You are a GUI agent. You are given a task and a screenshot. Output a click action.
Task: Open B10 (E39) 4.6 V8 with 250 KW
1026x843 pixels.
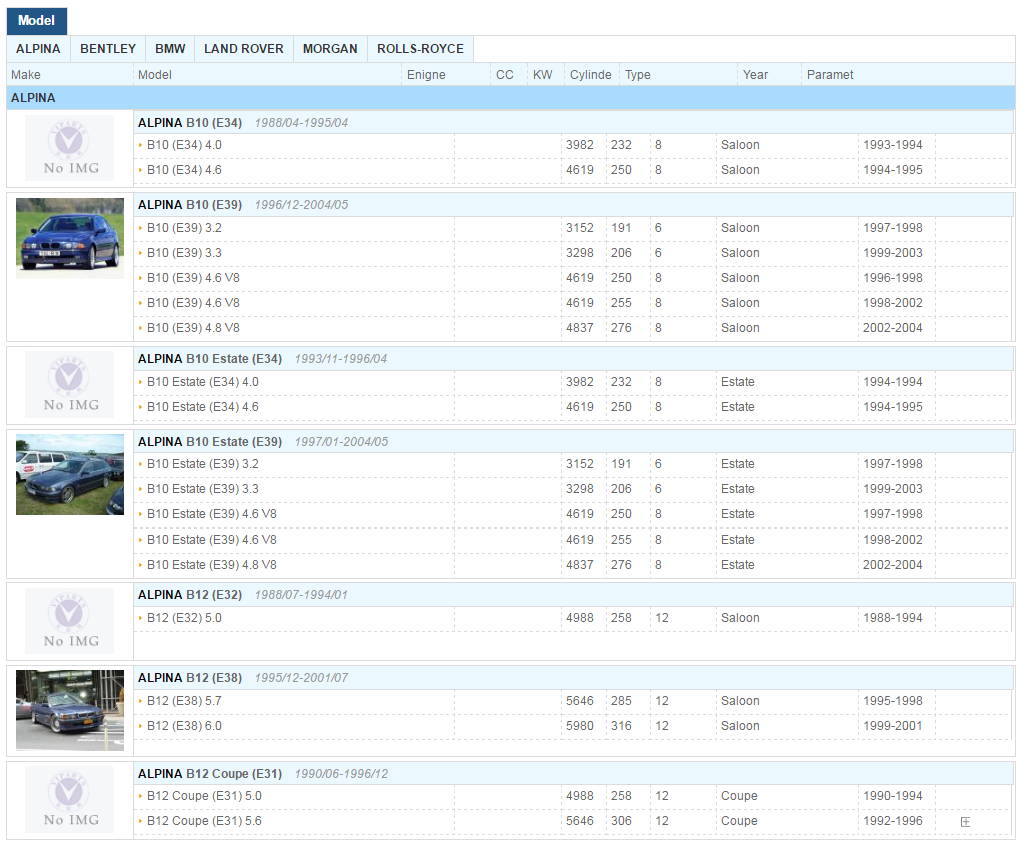193,278
